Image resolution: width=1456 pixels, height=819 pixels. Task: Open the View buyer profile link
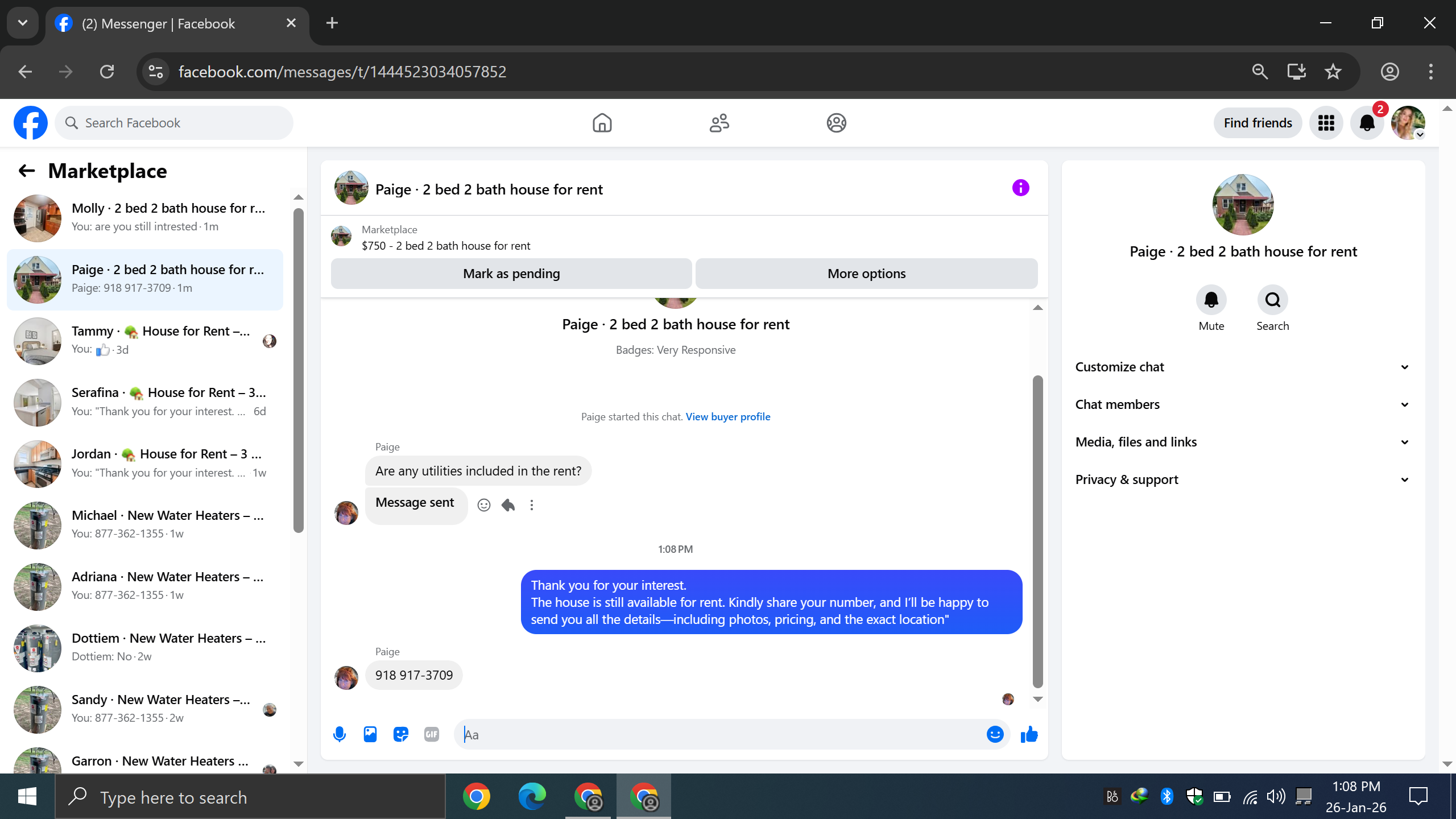click(x=727, y=416)
